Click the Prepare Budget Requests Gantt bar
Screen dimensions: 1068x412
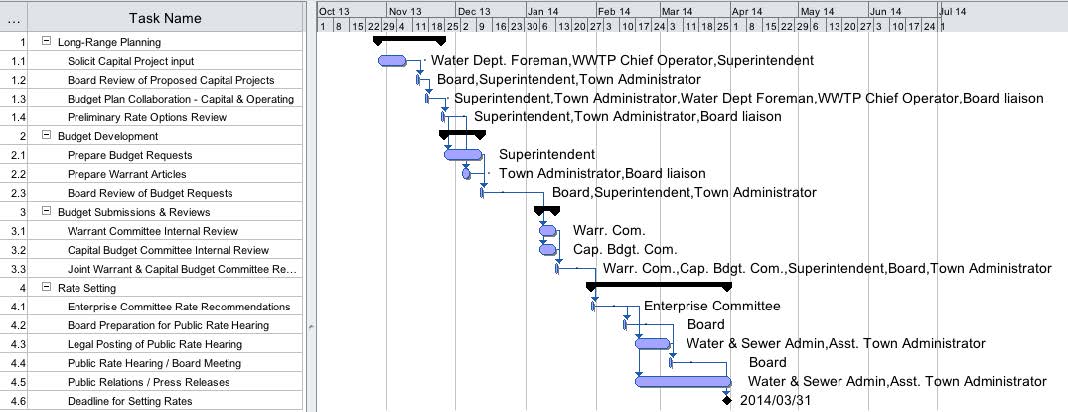click(x=462, y=155)
